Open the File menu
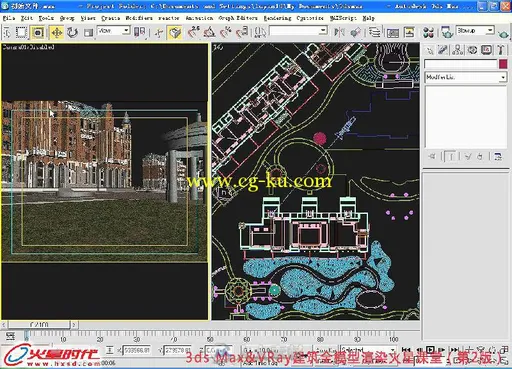 coord(9,18)
